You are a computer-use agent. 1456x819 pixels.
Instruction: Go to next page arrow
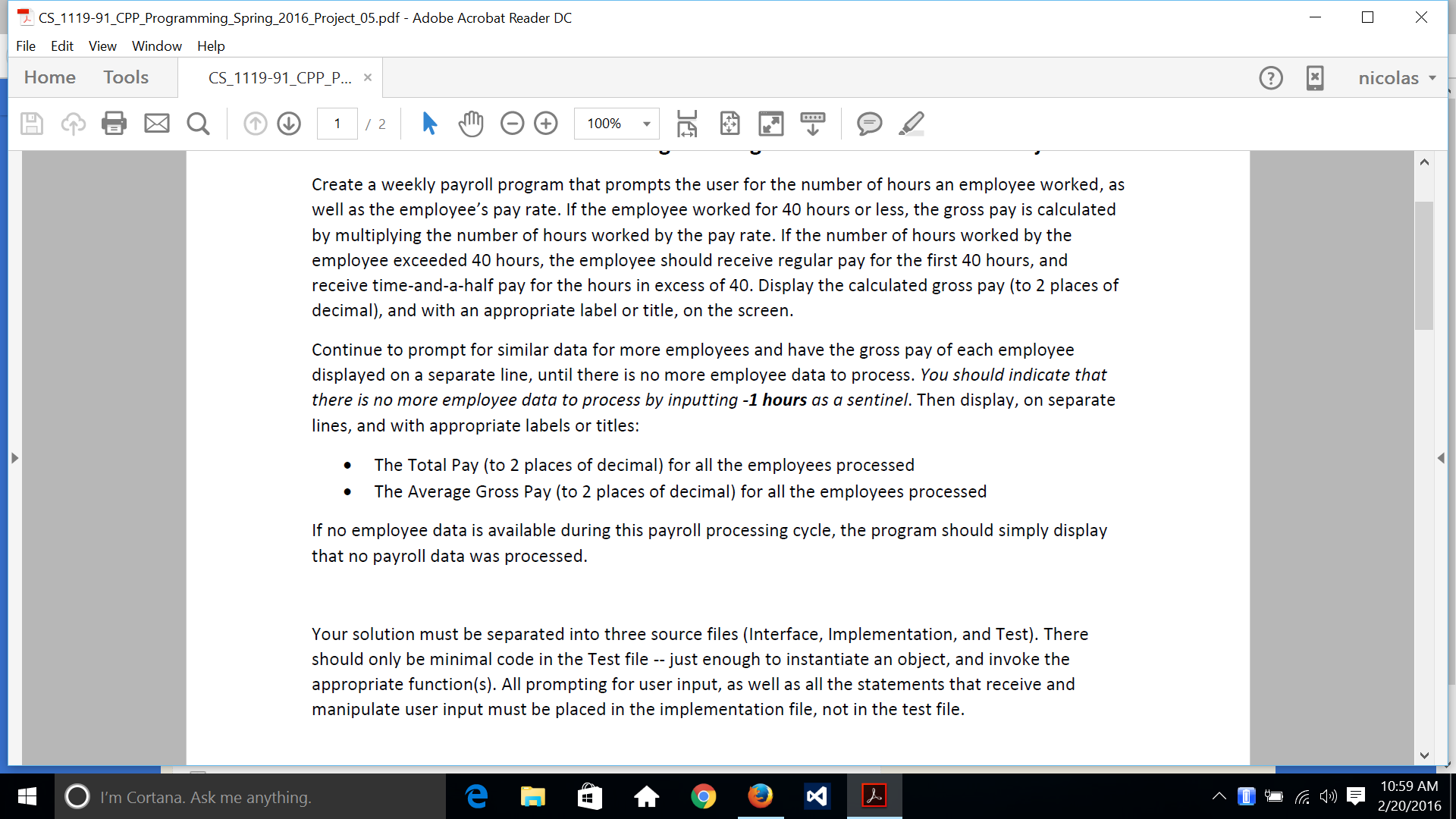[289, 124]
